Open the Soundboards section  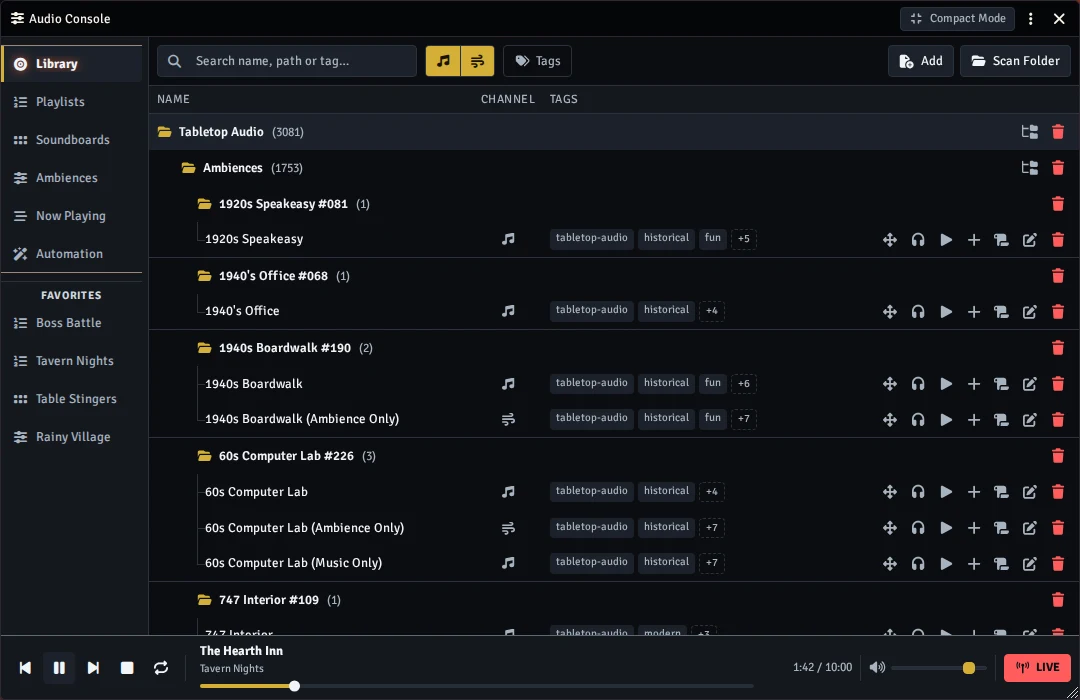click(72, 140)
